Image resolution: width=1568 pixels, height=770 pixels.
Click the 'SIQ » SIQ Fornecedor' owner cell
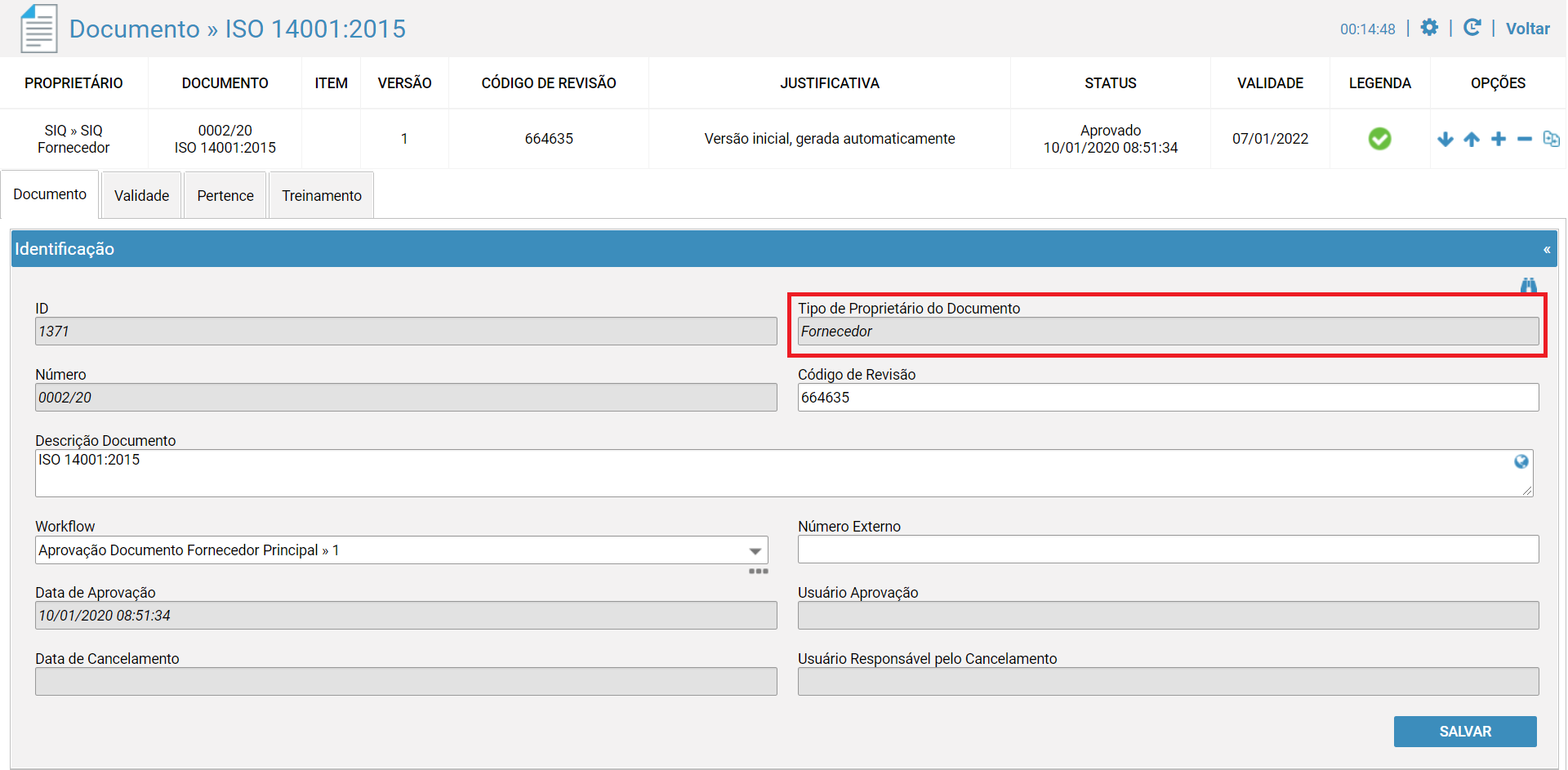pos(73,139)
